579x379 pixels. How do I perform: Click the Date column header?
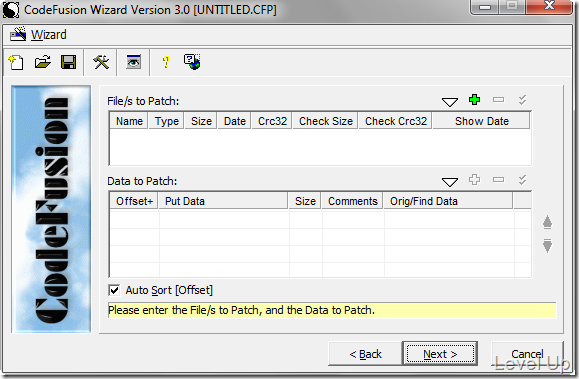tap(234, 121)
